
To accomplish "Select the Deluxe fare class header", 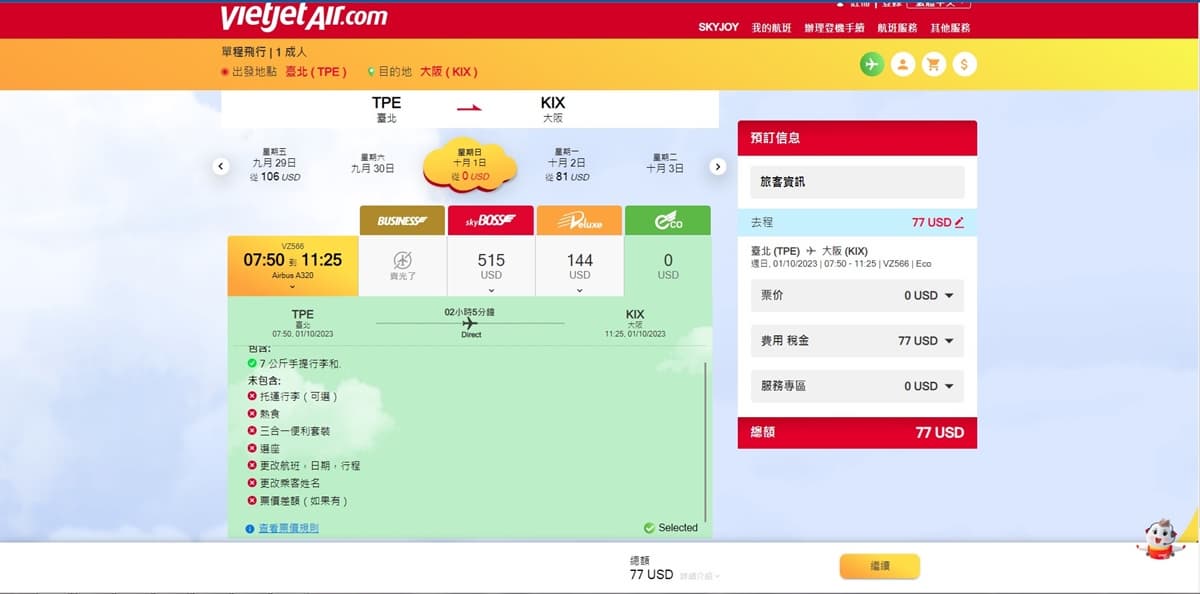I will (x=579, y=221).
